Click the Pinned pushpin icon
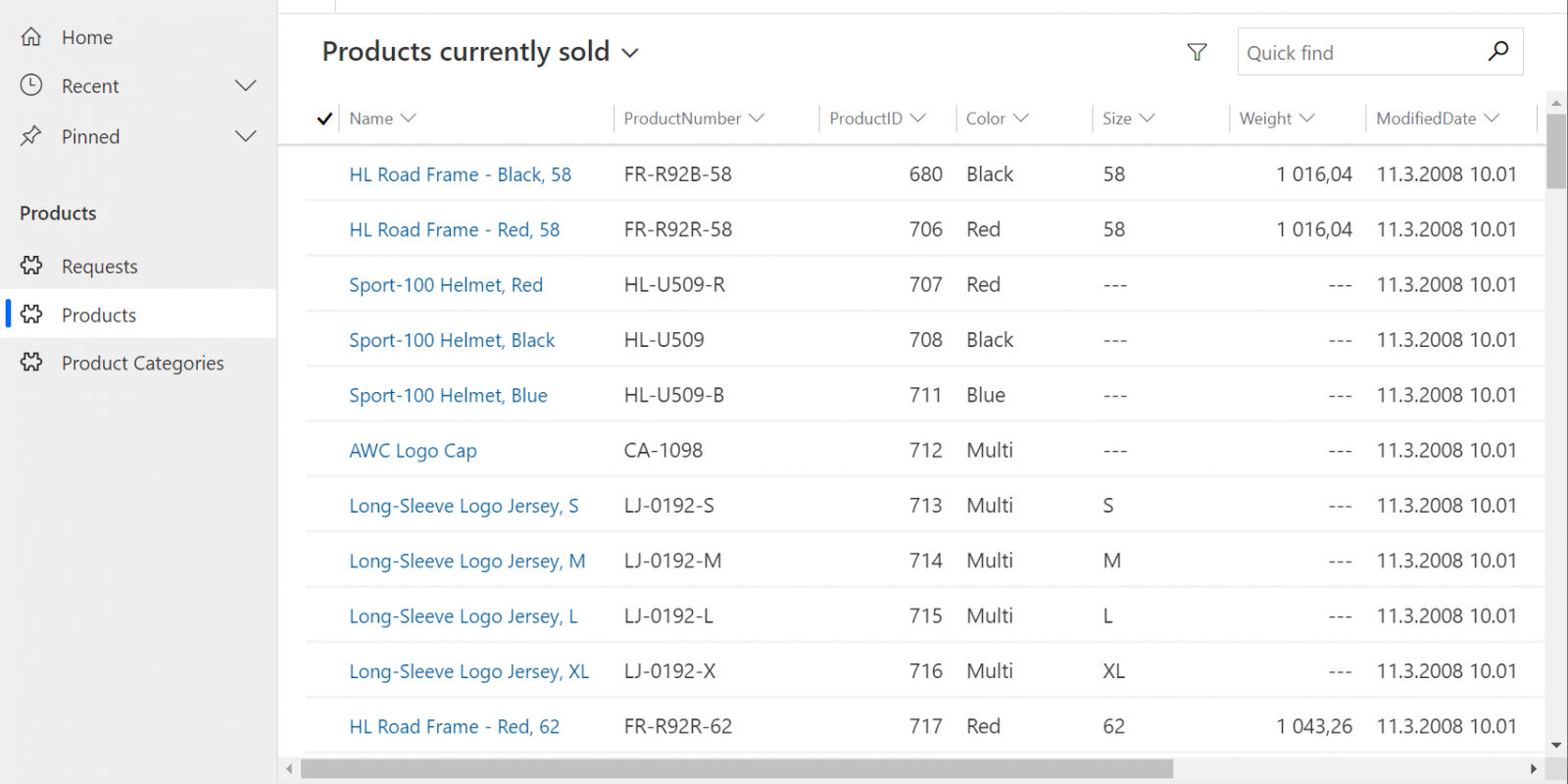This screenshot has height=784, width=1568. (31, 136)
